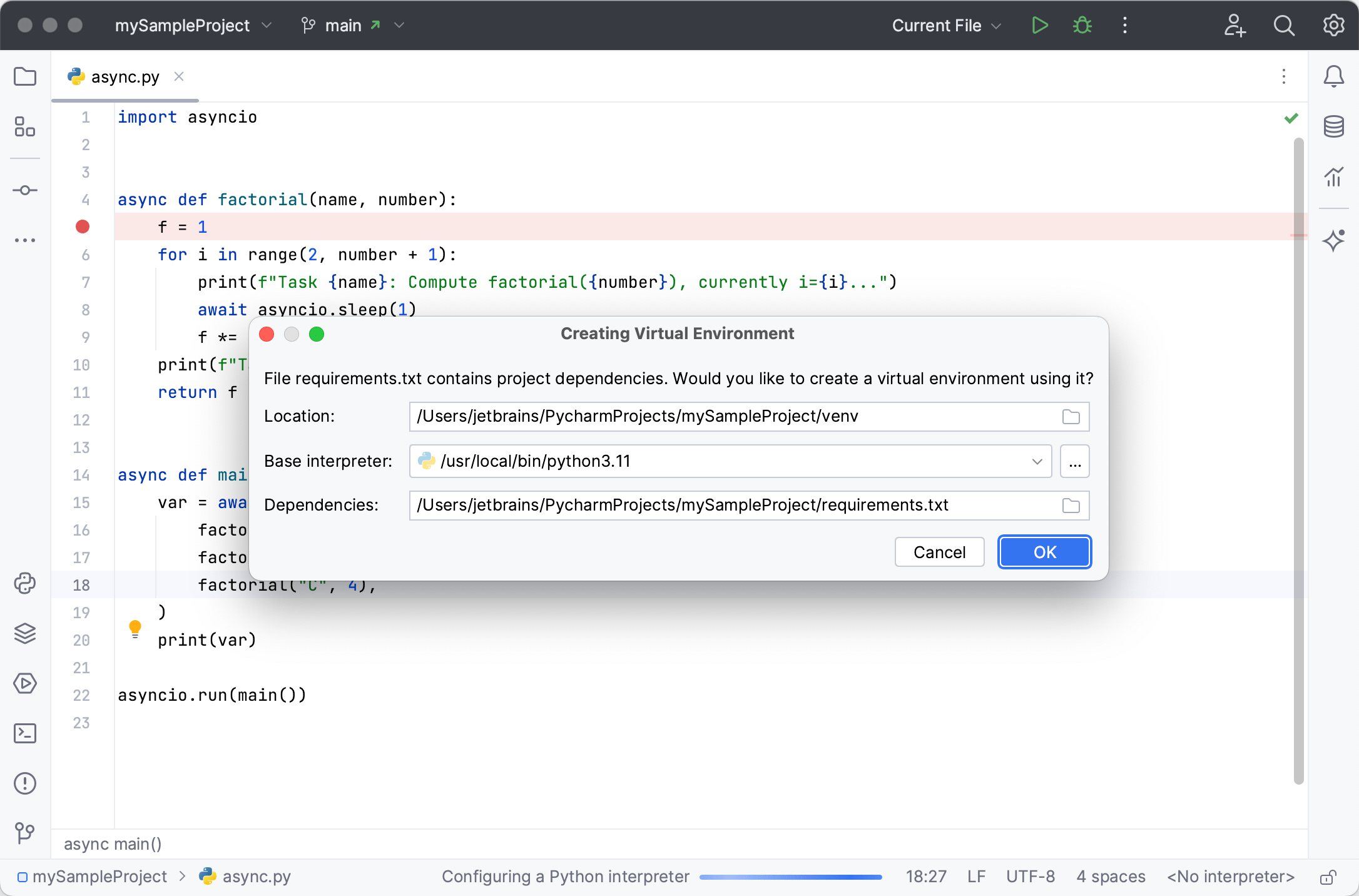Open the more actions kebab menu

coord(1124,26)
